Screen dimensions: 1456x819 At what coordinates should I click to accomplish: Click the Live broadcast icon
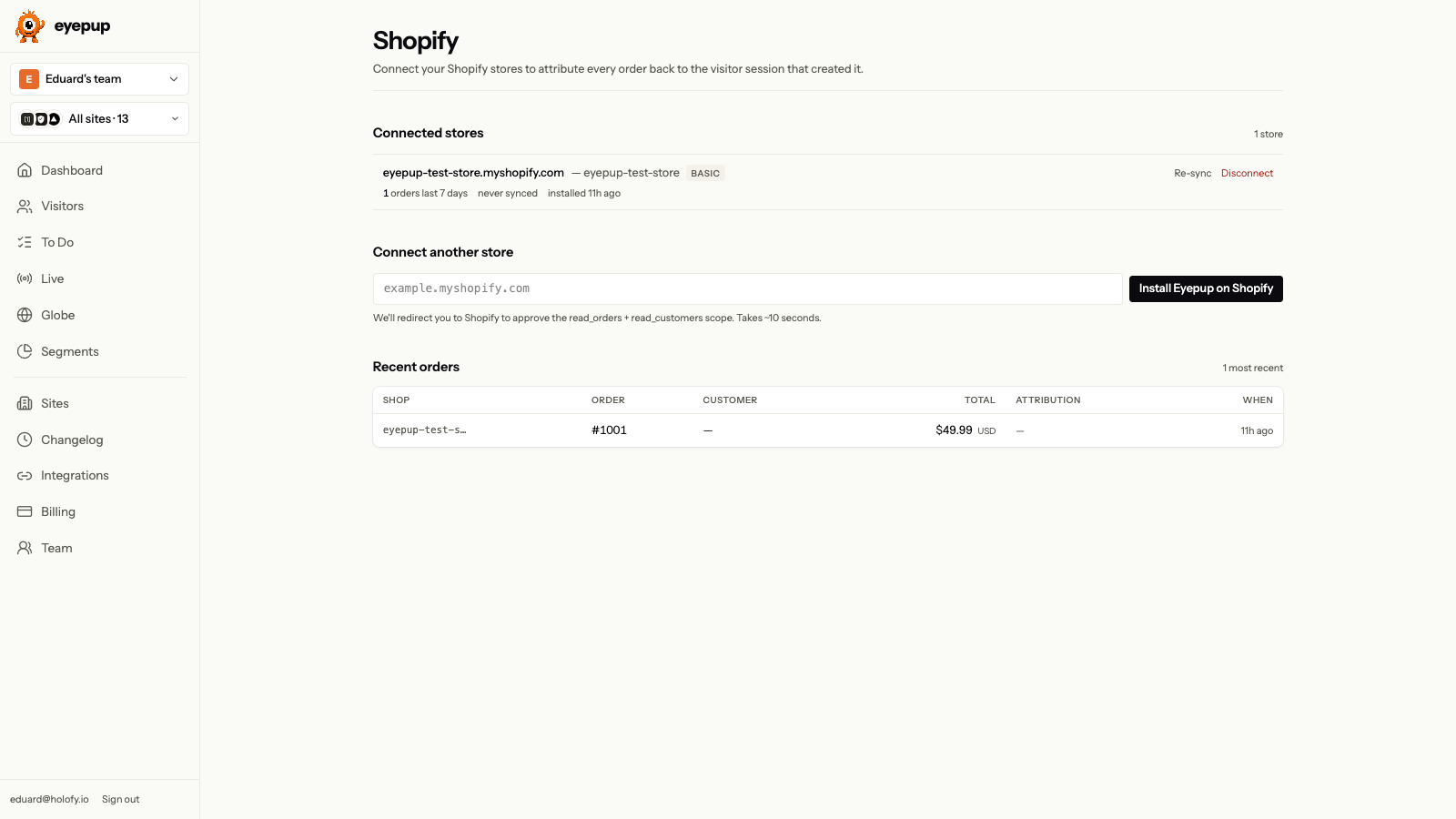25,278
